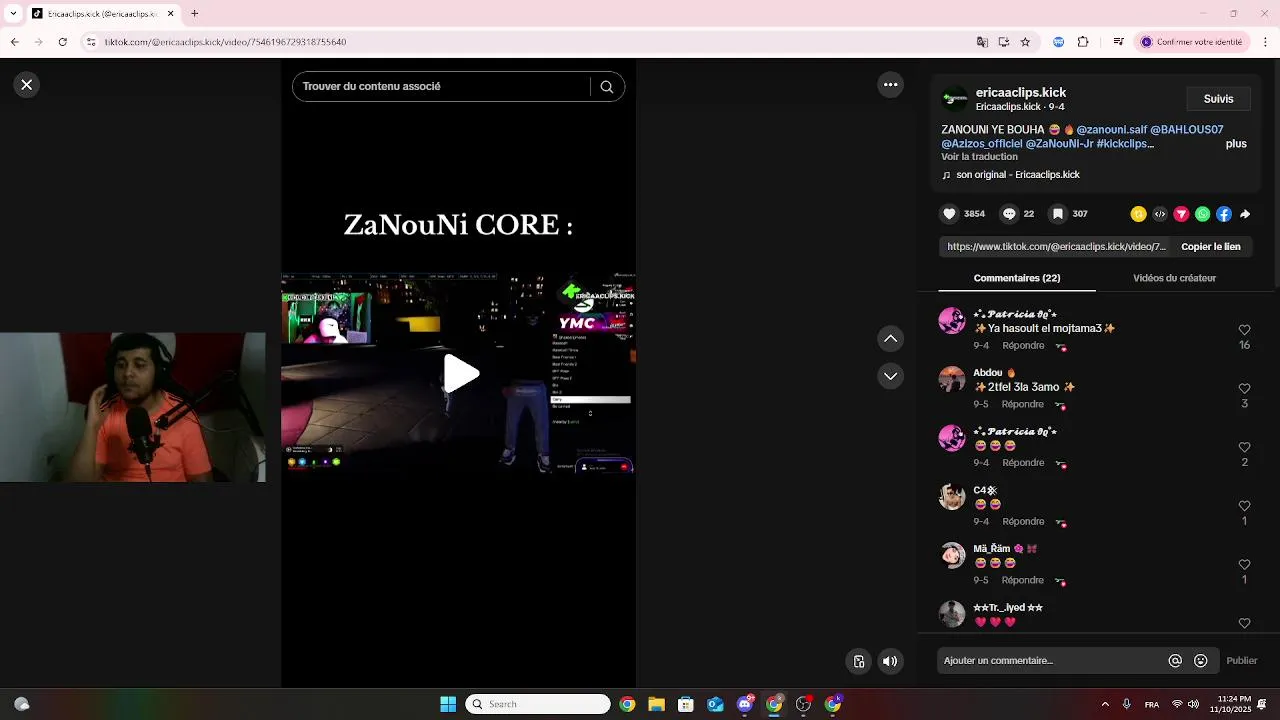
Task: Save video with the bookmark icon
Action: (x=1058, y=214)
